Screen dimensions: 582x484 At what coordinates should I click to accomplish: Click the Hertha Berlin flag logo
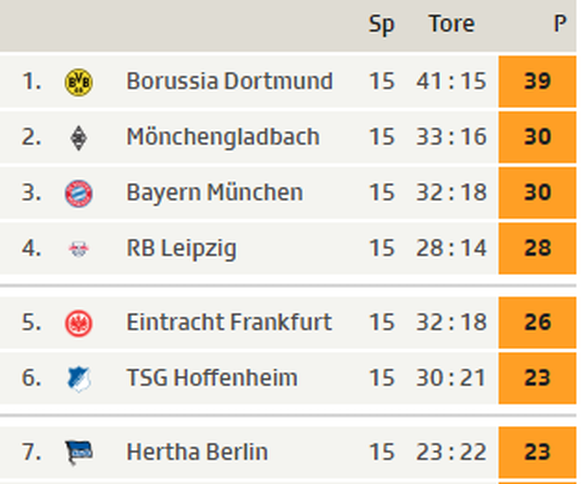tap(78, 452)
